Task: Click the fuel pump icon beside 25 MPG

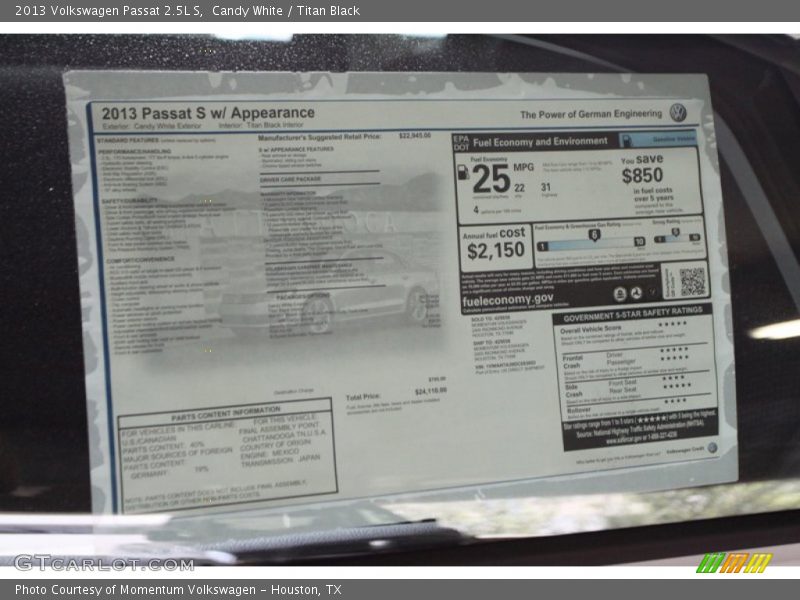Action: 463,172
